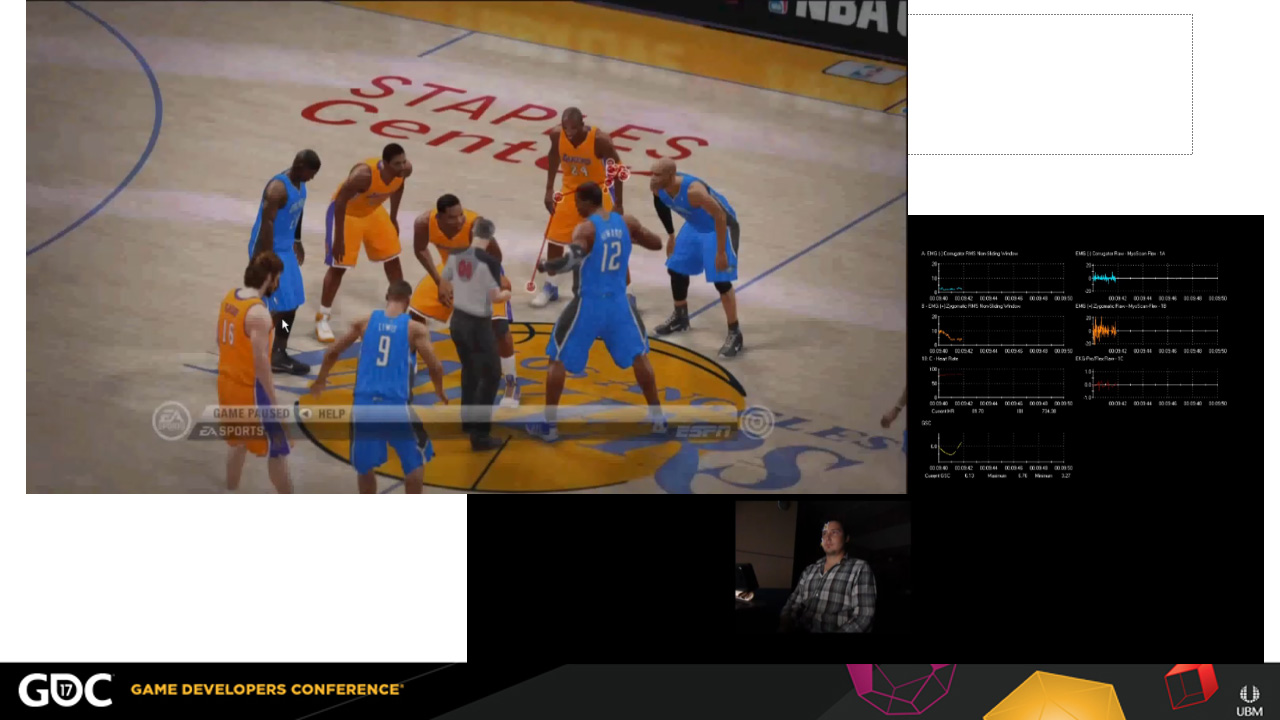
Task: Click the Heart Rate graph
Action: coord(1001,384)
